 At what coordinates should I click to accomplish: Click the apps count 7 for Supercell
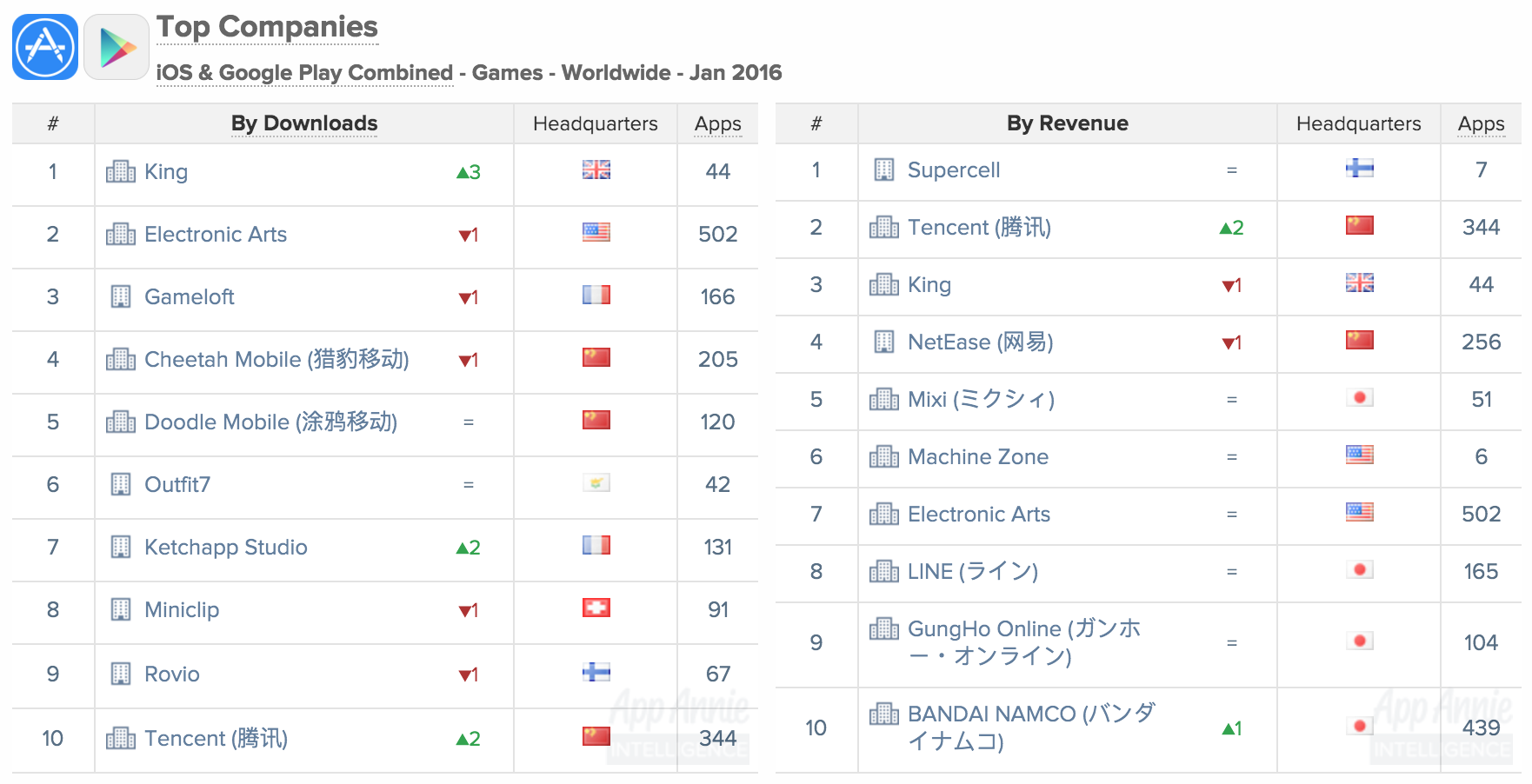(1482, 170)
